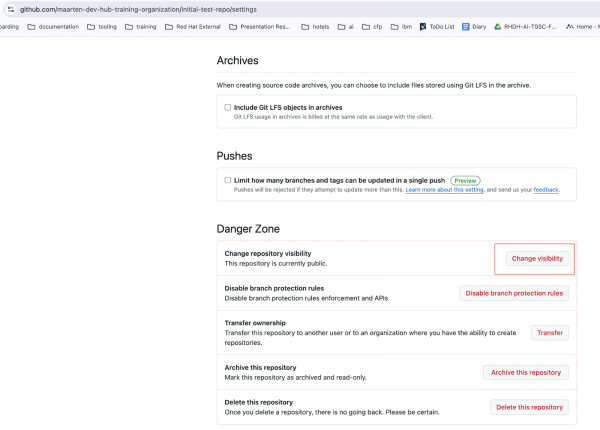600x430 pixels.
Task: Click the Transfer ownership button
Action: pyautogui.click(x=549, y=333)
